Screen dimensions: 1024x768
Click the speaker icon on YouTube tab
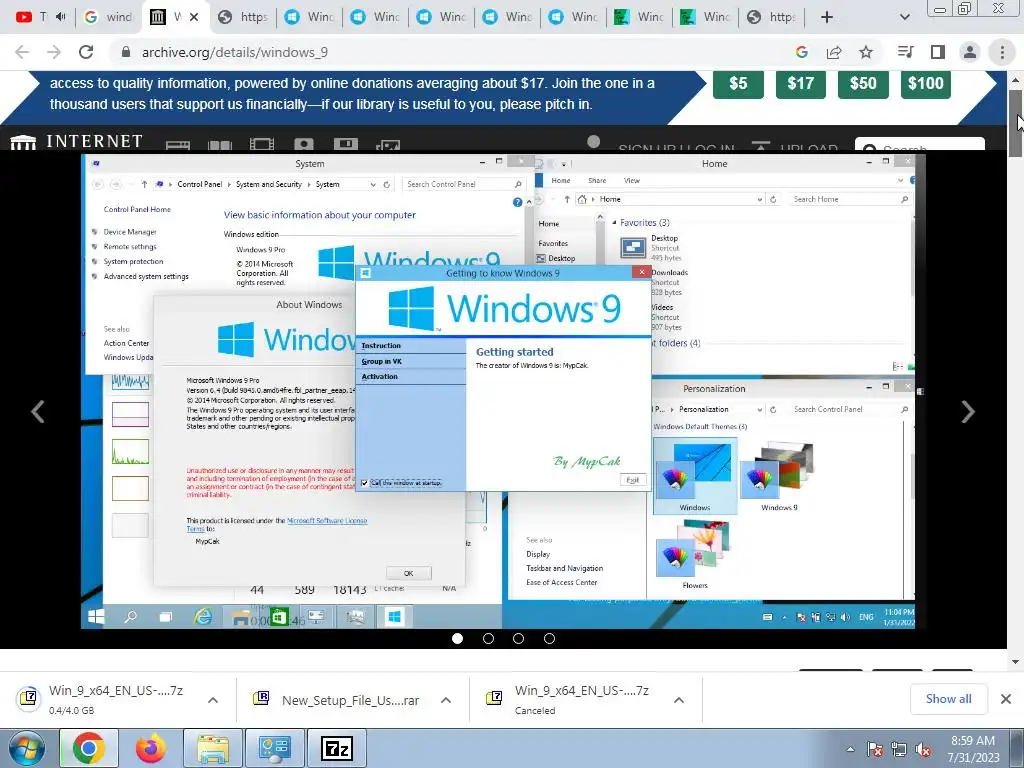click(61, 17)
